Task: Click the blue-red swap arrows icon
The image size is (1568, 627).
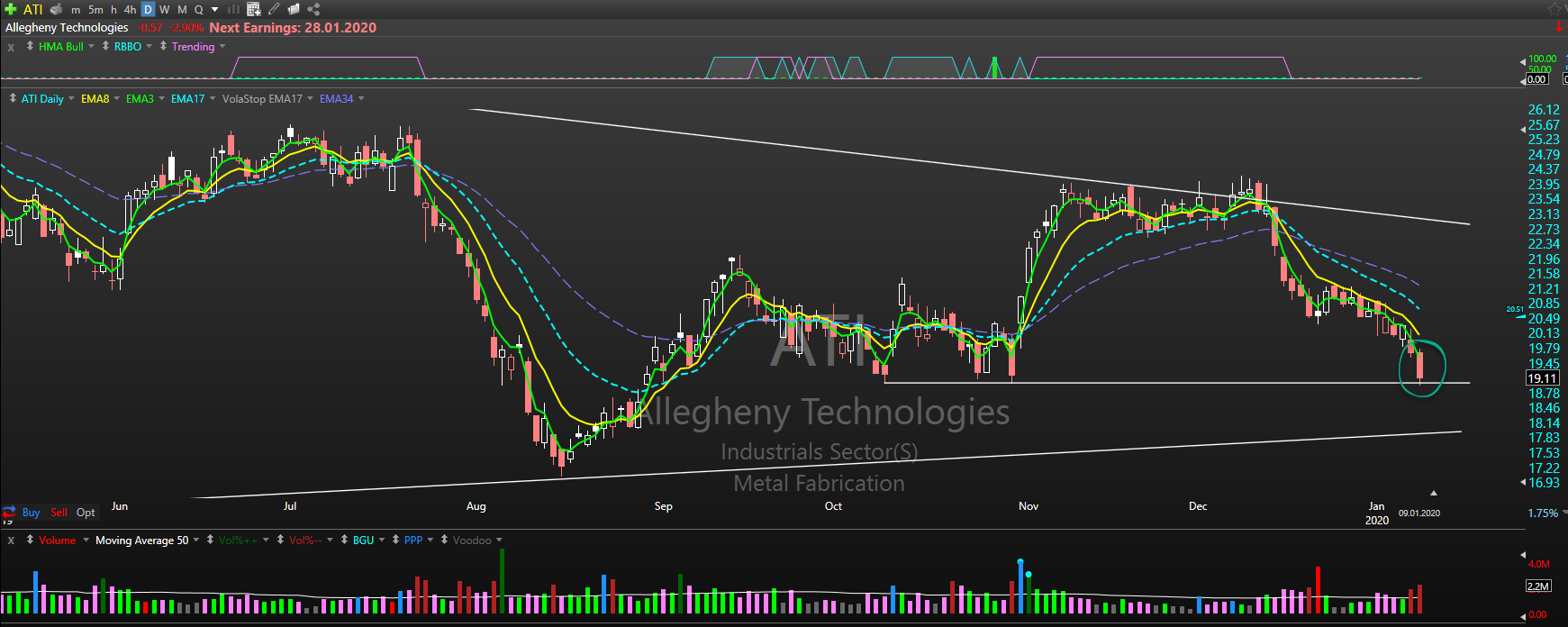Action: click(x=9, y=512)
